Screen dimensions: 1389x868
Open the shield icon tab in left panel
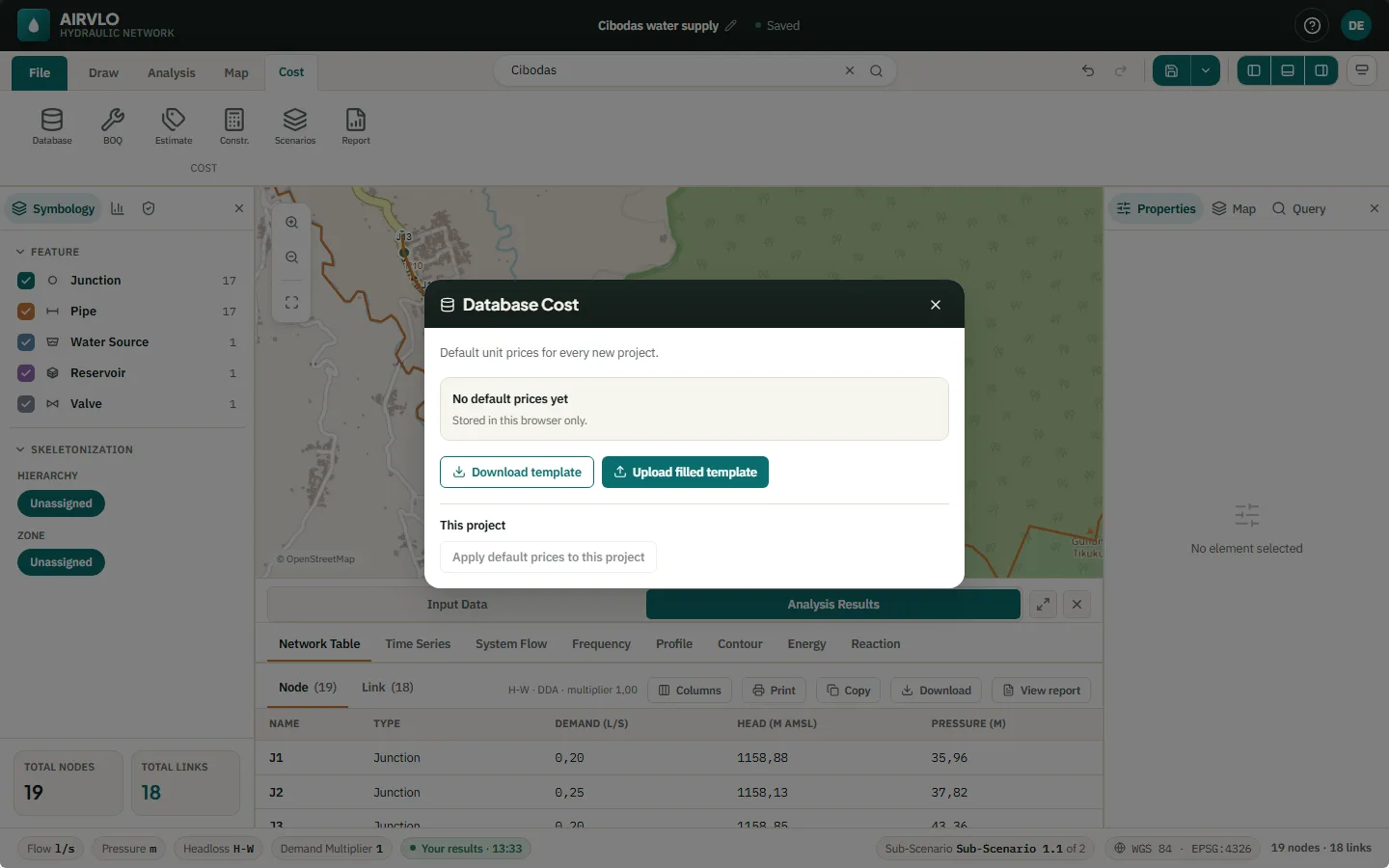point(149,208)
